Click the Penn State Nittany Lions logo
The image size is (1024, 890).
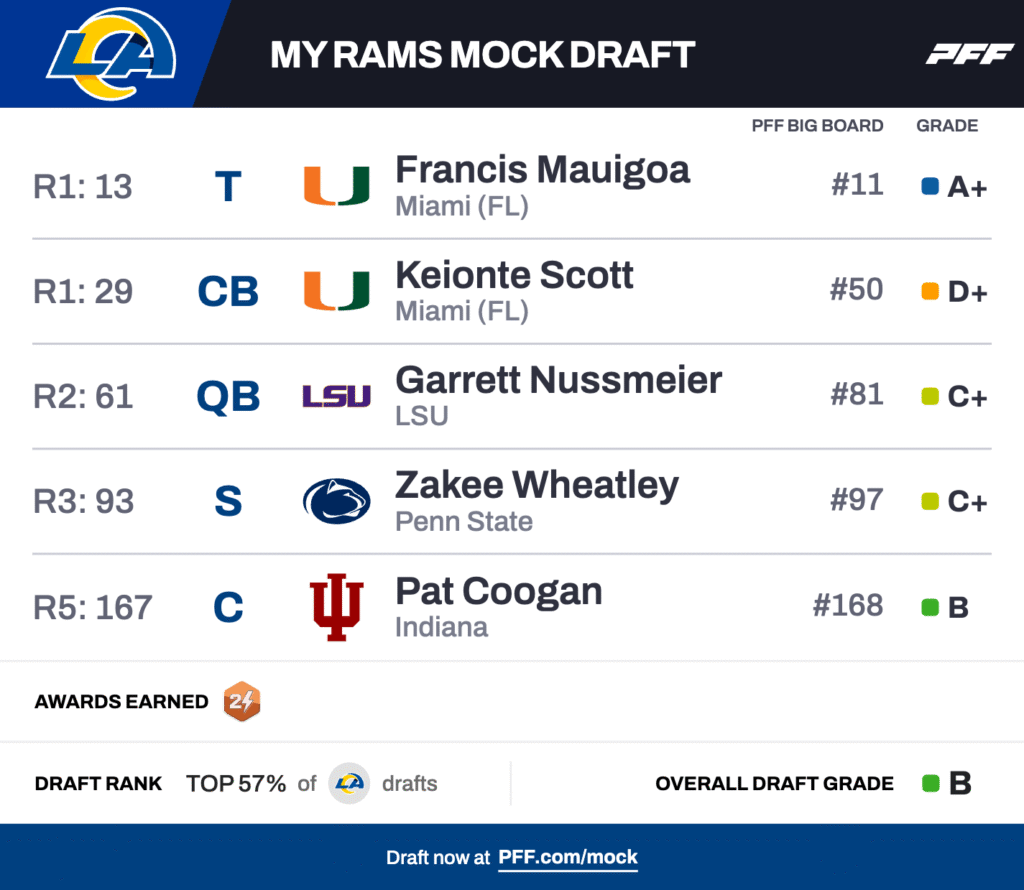click(x=337, y=501)
